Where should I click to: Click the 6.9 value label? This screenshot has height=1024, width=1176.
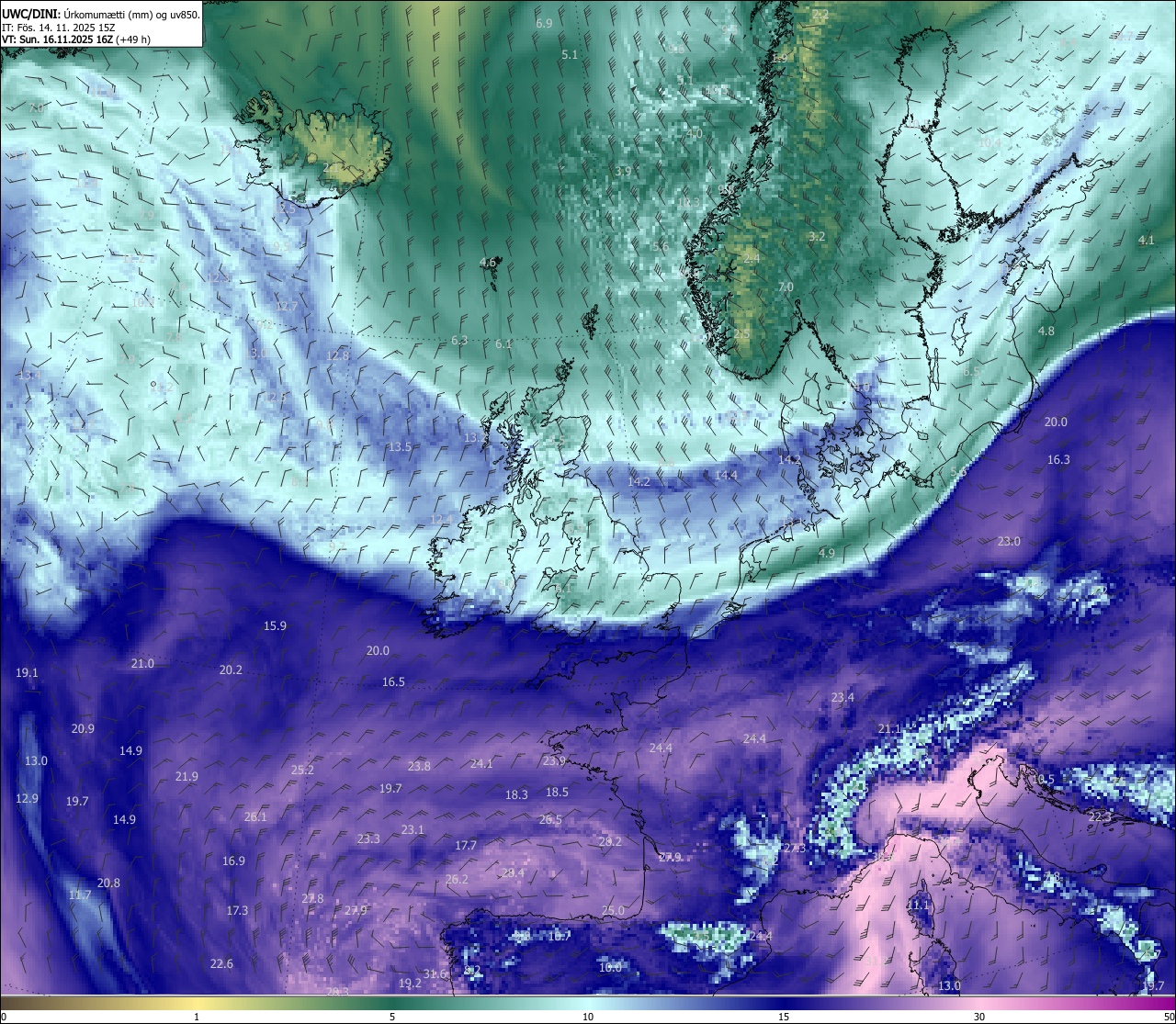pos(544,23)
